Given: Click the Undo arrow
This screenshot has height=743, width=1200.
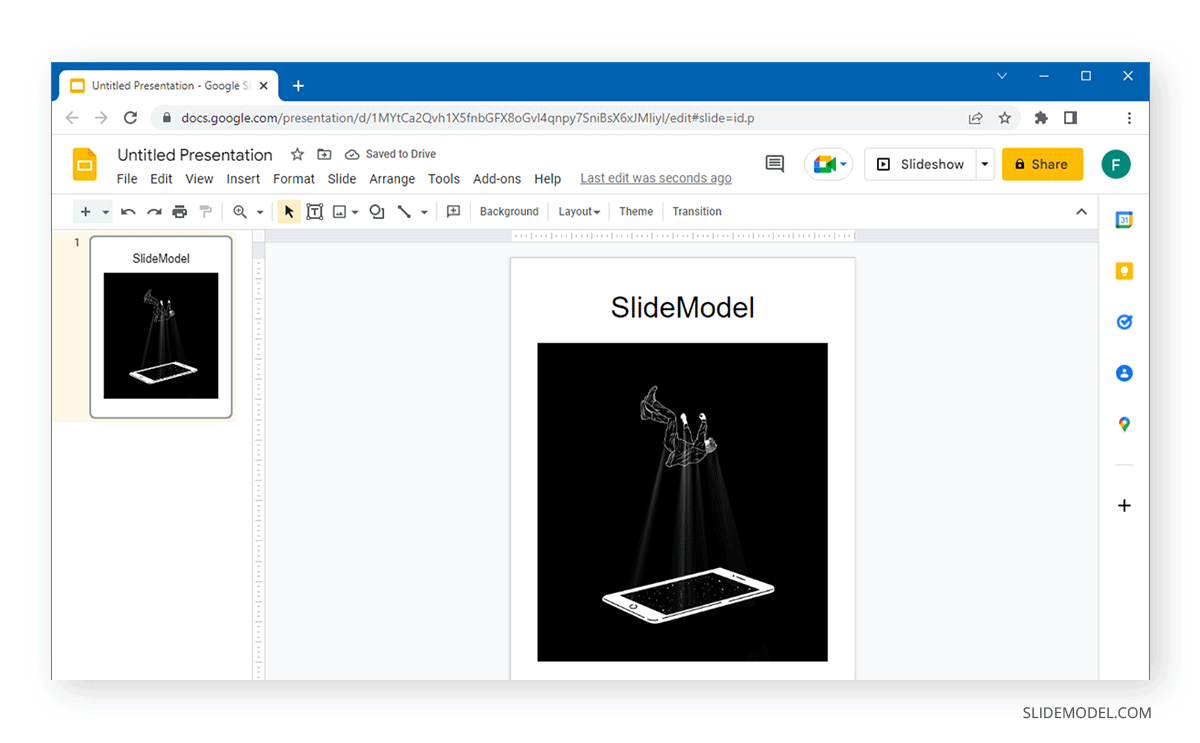Looking at the screenshot, I should pos(128,212).
